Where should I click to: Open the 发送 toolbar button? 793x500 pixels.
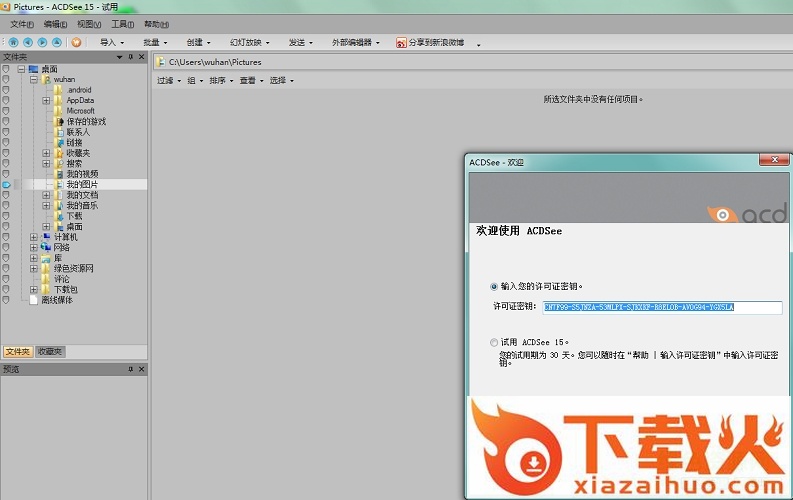click(300, 42)
